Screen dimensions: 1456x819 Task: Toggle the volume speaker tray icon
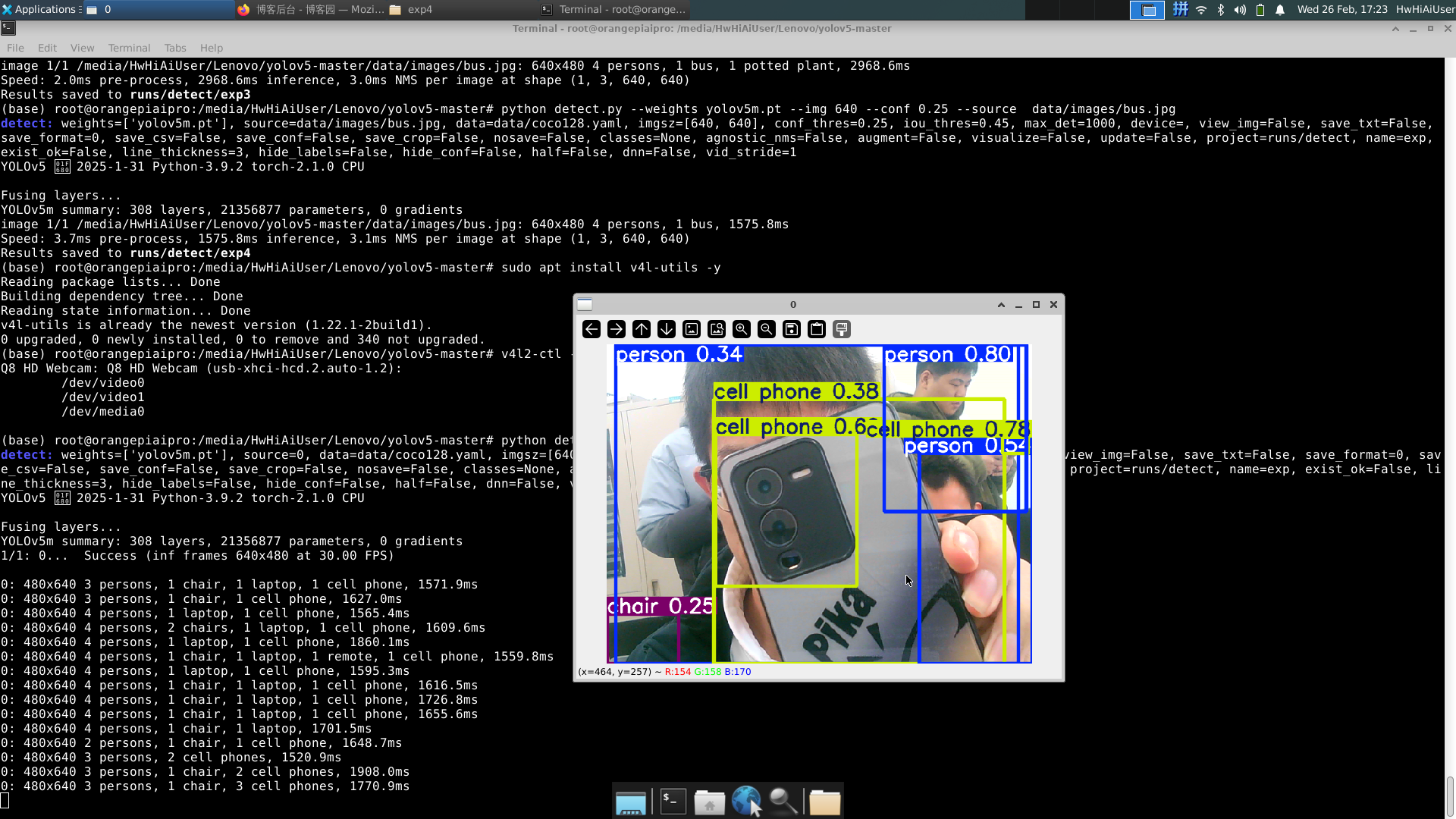(x=1240, y=10)
